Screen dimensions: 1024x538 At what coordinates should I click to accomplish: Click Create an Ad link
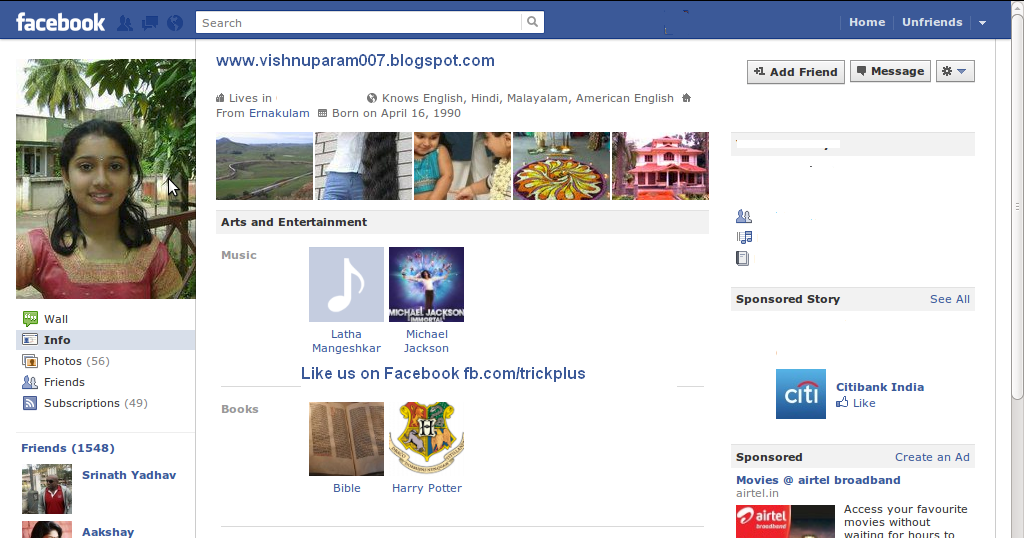point(932,457)
